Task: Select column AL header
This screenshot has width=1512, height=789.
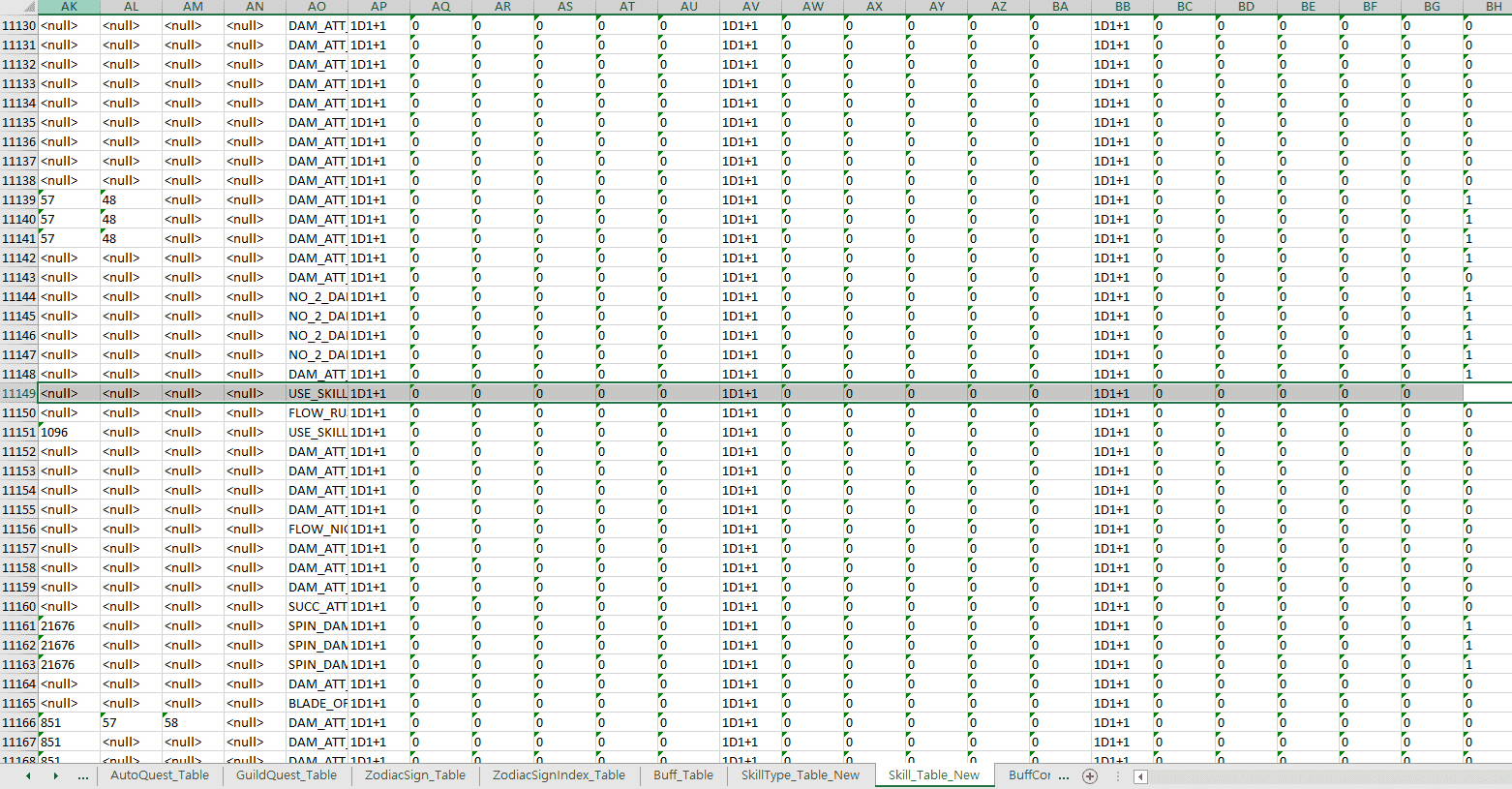Action: (x=131, y=7)
